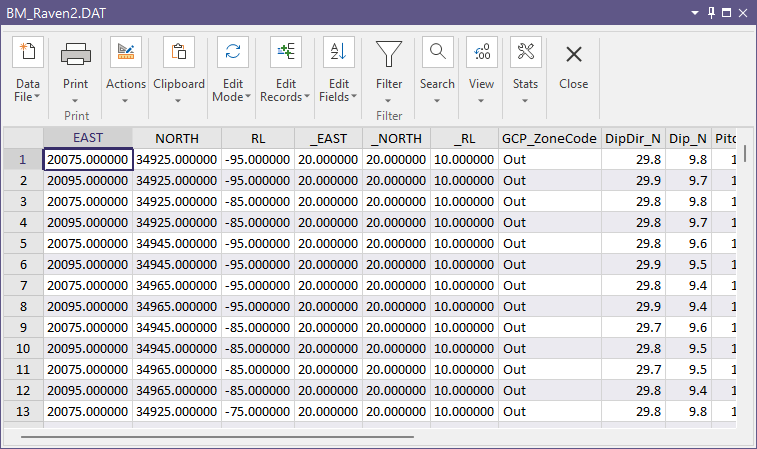Viewport: 757px width, 449px height.
Task: Expand the View dropdown arrow
Action: (x=481, y=99)
